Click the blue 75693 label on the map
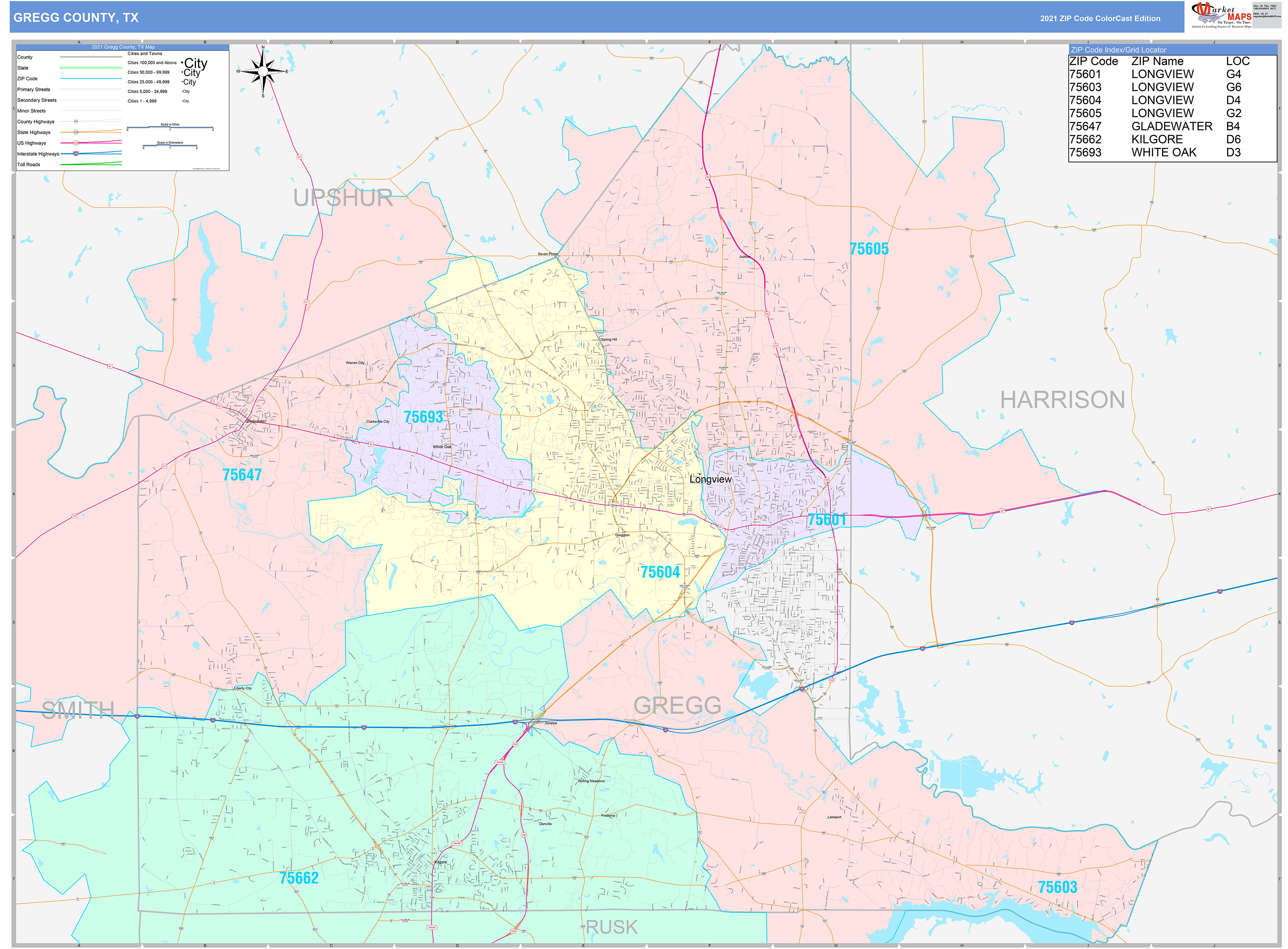The width and height of the screenshot is (1288, 949). coord(423,417)
